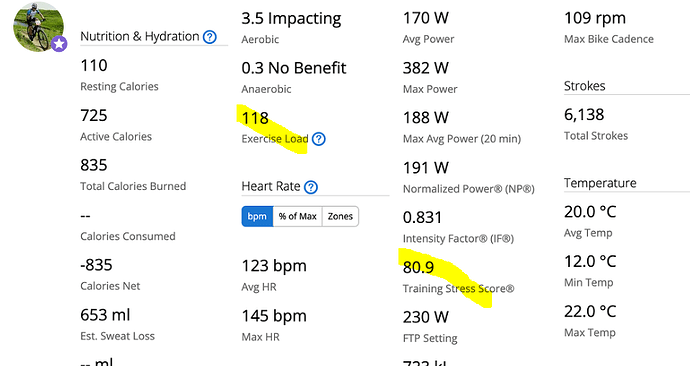
Task: Click the 653 ml Est. Sweat Loss value
Action: click(x=105, y=315)
